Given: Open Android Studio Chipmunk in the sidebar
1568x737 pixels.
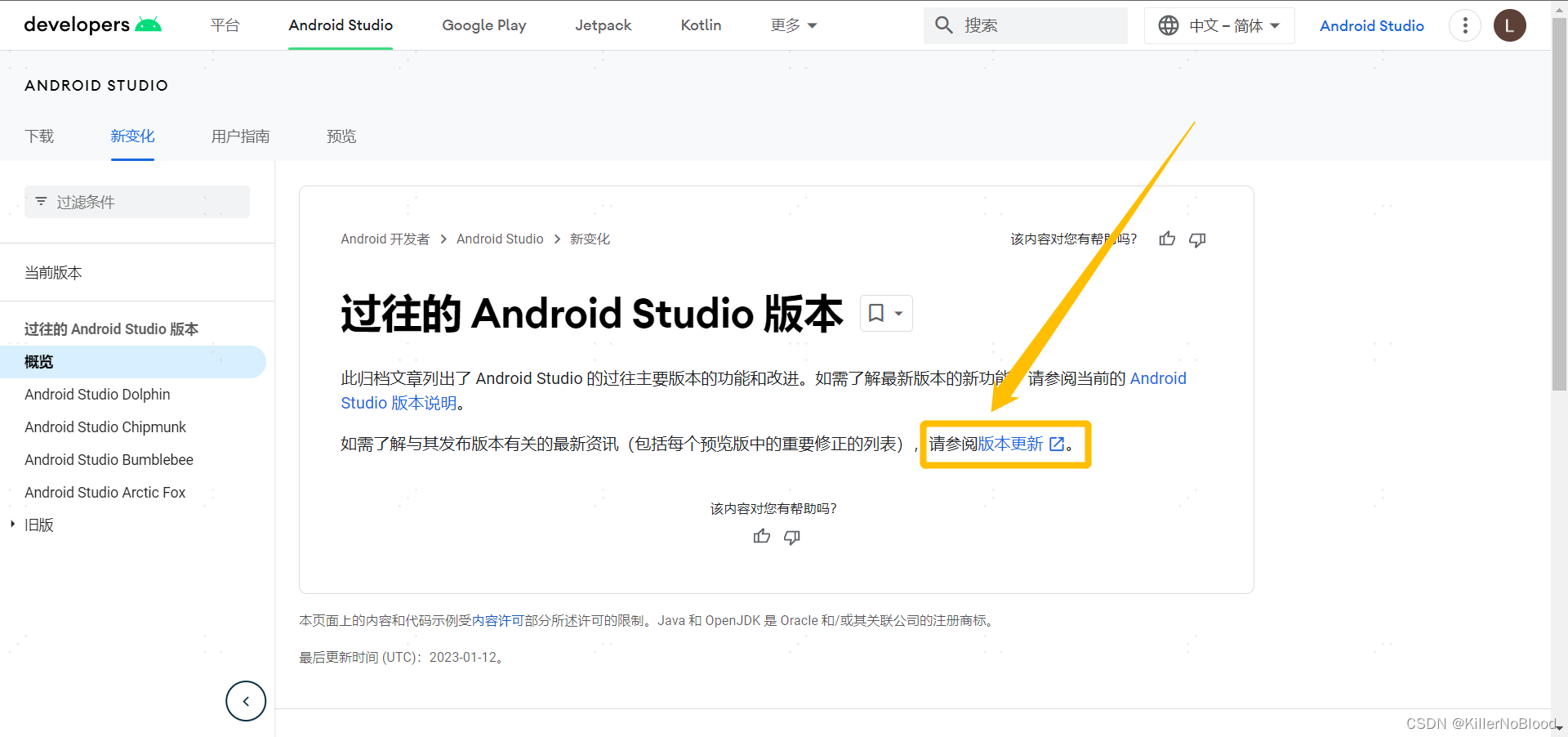Looking at the screenshot, I should [x=105, y=427].
